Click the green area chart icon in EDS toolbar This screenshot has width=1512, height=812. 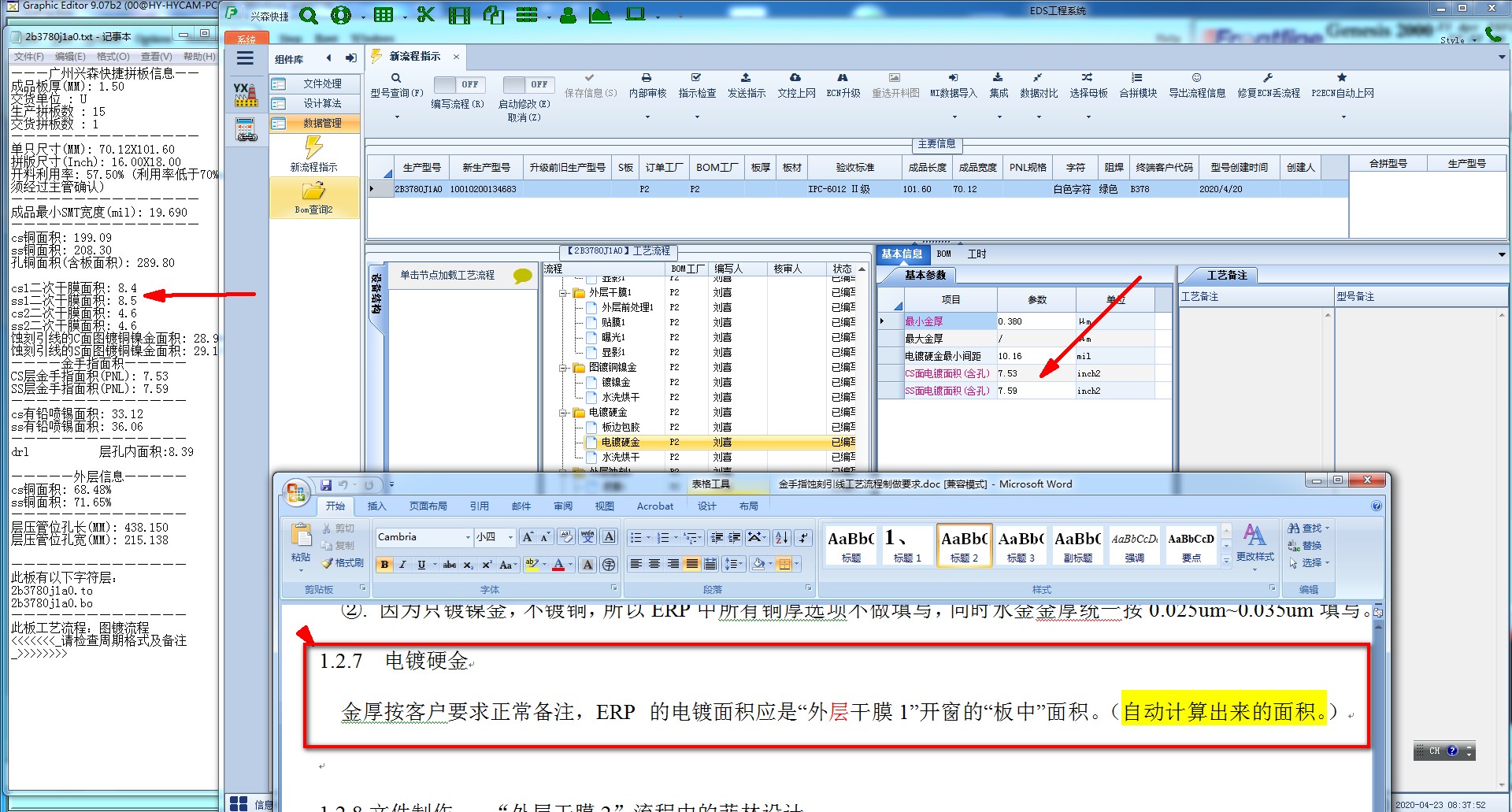pos(600,15)
